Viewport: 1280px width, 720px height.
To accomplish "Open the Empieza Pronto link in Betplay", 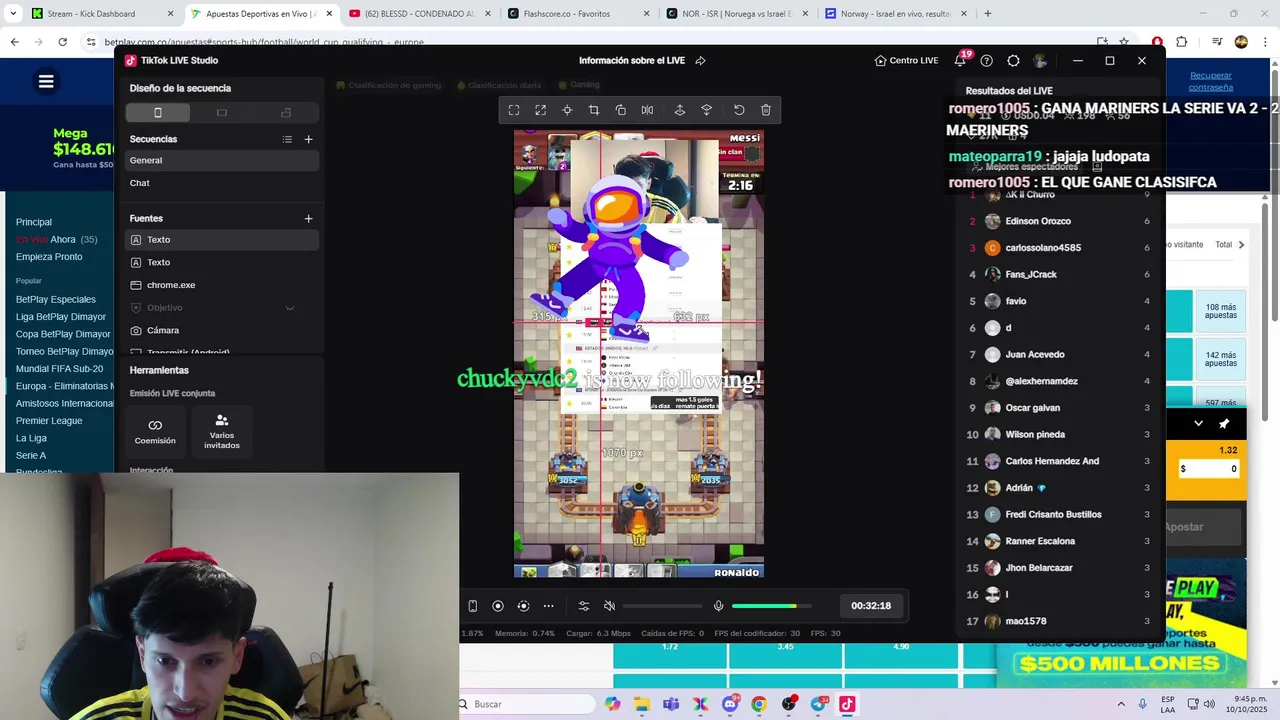I will click(x=49, y=257).
